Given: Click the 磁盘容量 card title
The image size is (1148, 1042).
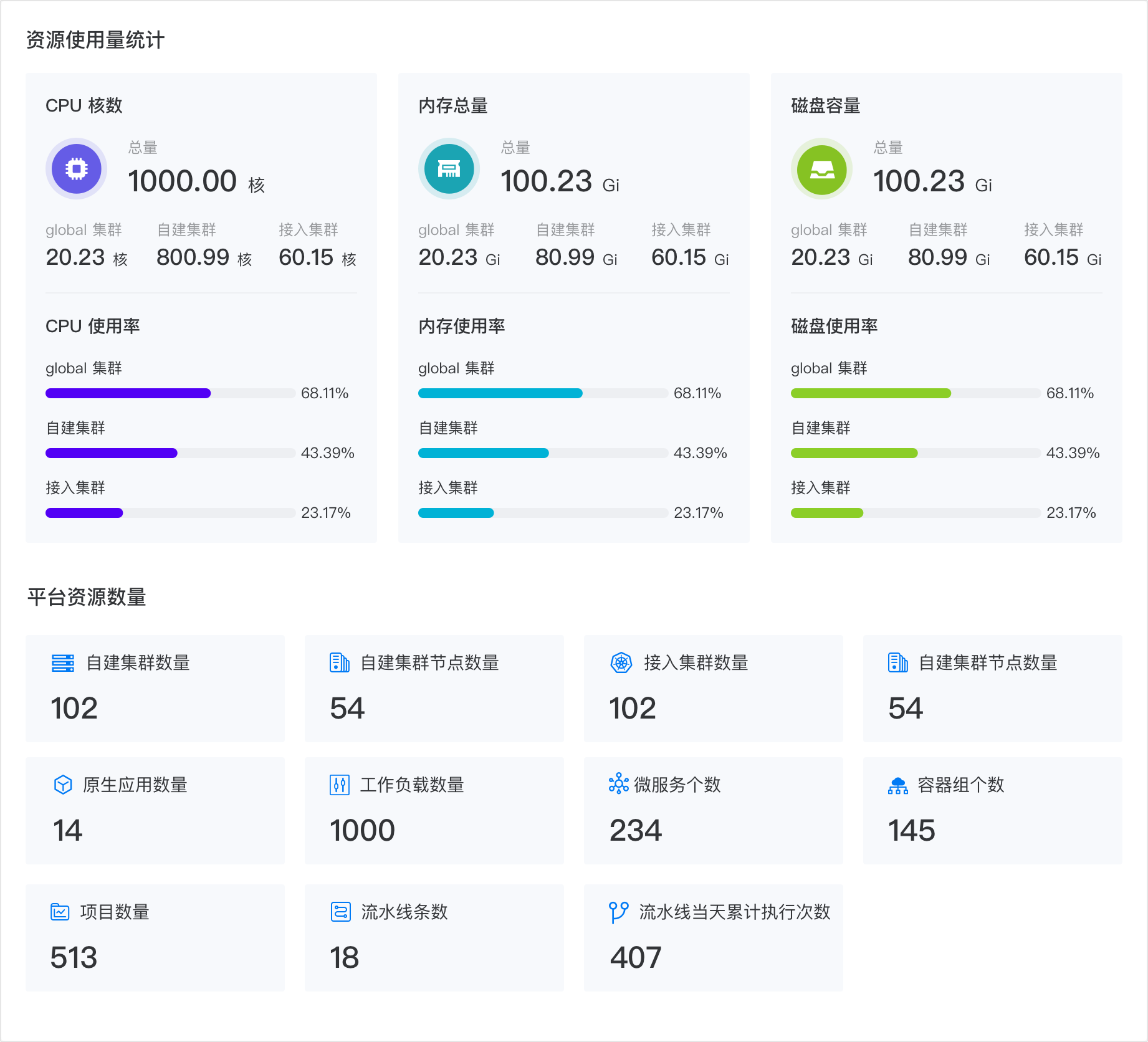Looking at the screenshot, I should (x=825, y=106).
